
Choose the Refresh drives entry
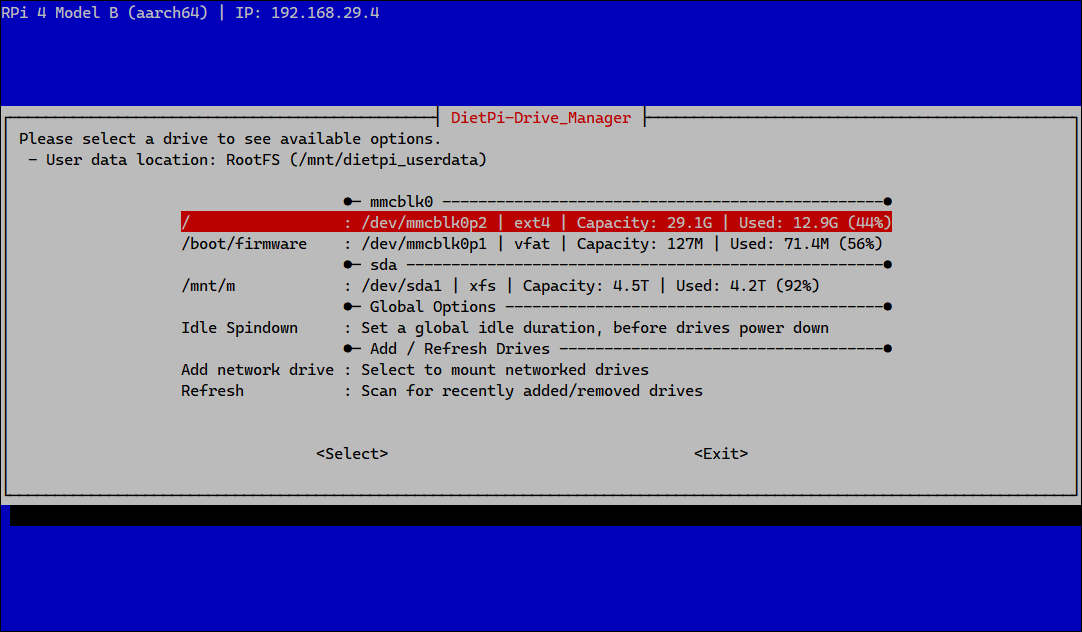(212, 391)
